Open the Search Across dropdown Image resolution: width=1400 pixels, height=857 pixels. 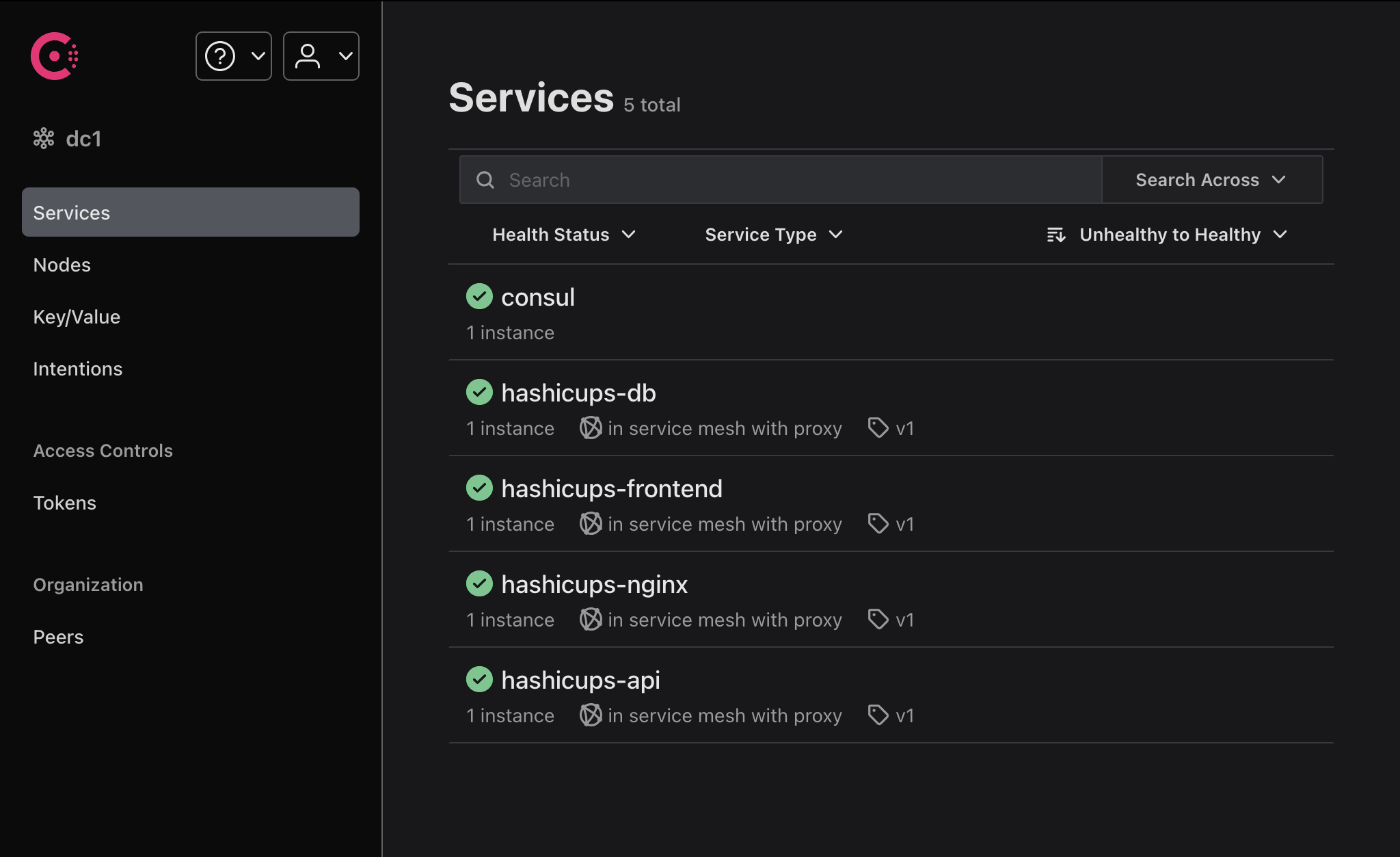coord(1211,179)
